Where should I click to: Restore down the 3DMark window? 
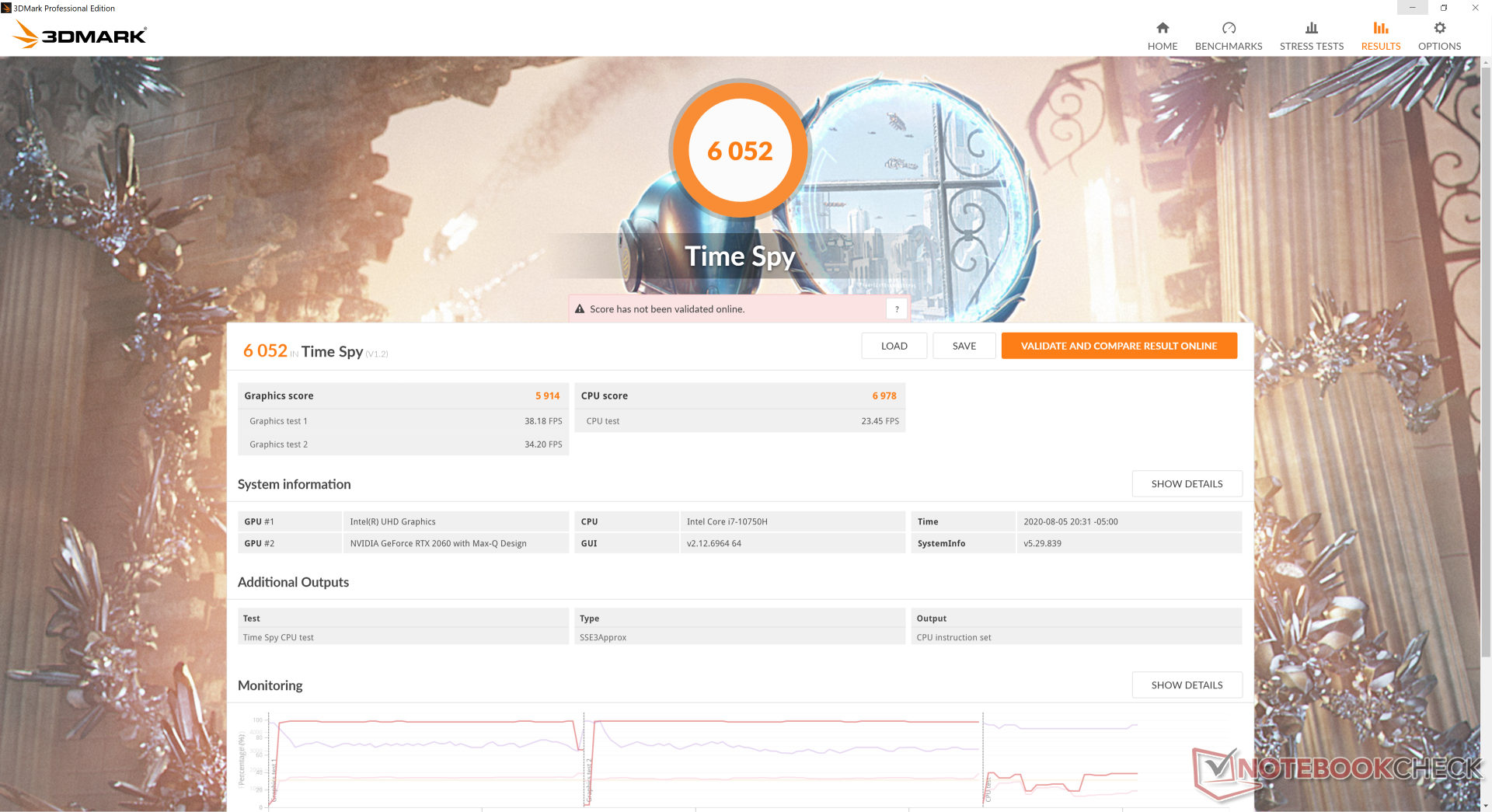coord(1444,8)
